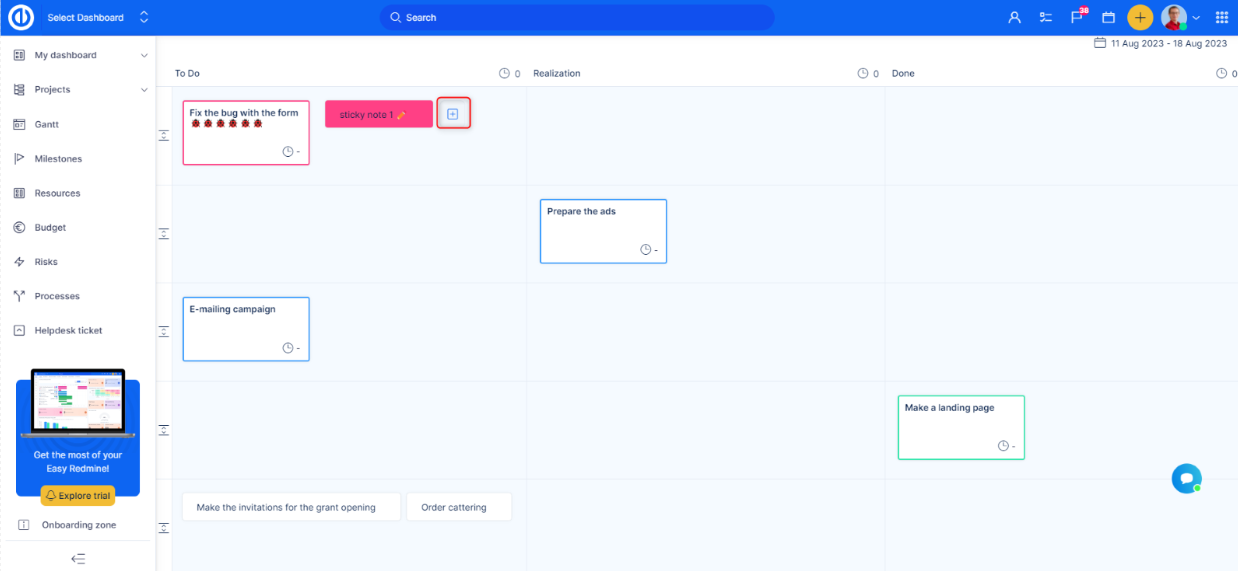Open the task checklist icon in header
The height and width of the screenshot is (571, 1238).
click(1045, 17)
